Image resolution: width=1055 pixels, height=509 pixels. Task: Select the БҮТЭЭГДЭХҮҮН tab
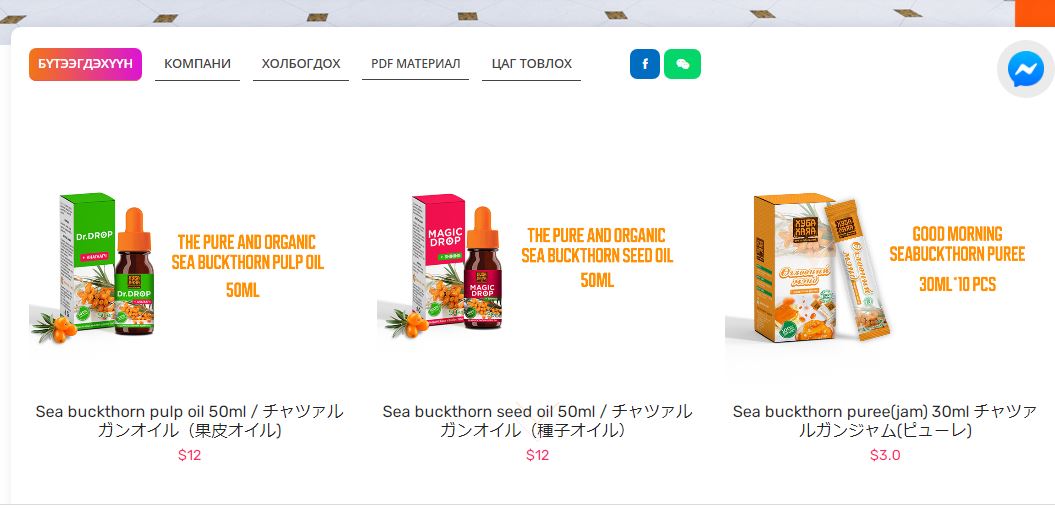(85, 64)
